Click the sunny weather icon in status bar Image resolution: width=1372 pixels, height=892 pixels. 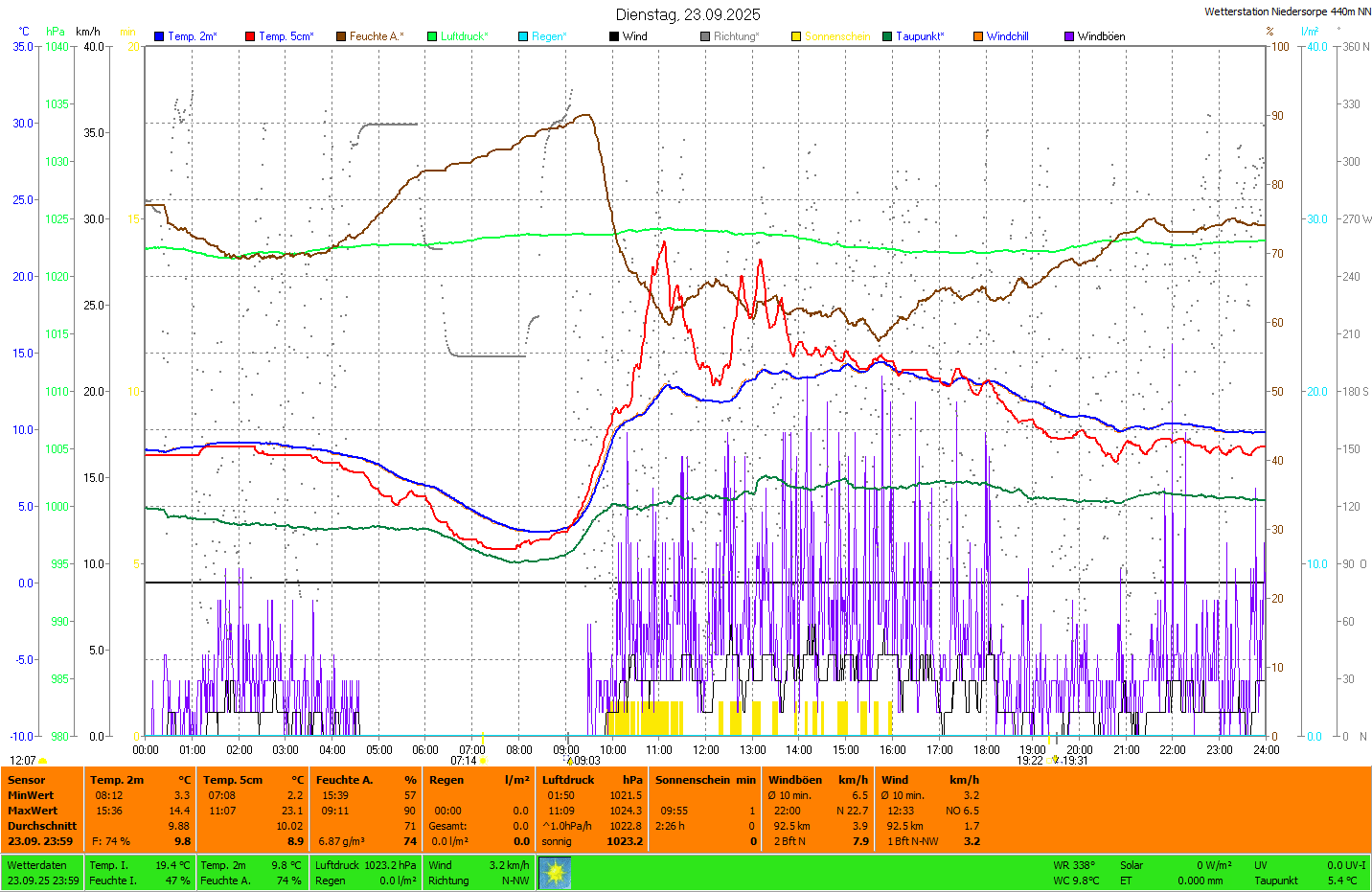click(555, 873)
